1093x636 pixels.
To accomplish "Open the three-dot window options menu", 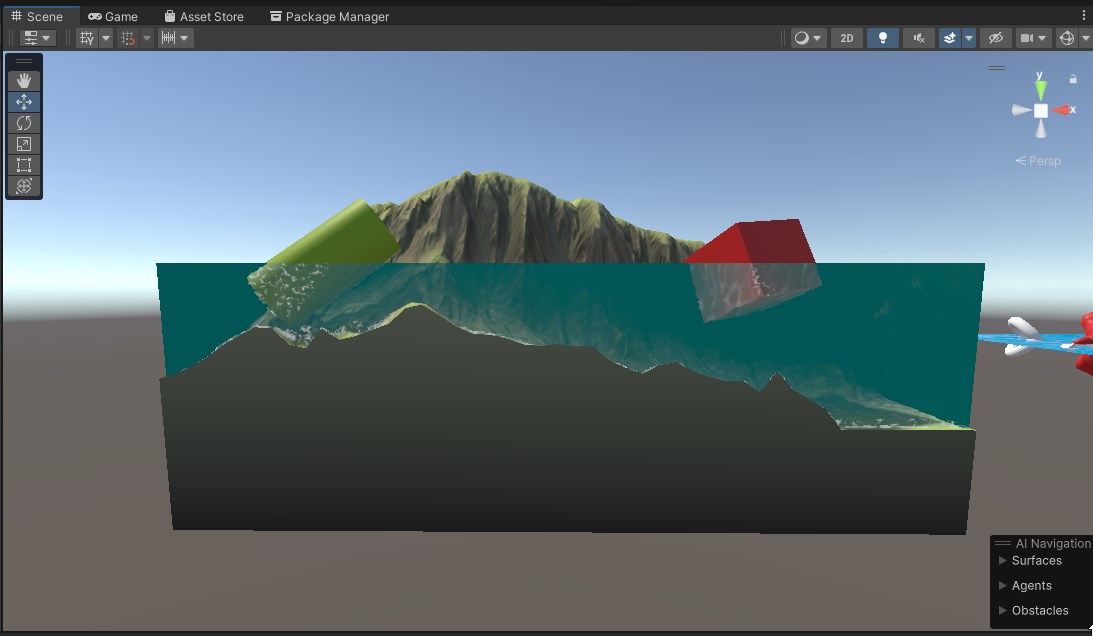I will (x=1084, y=15).
